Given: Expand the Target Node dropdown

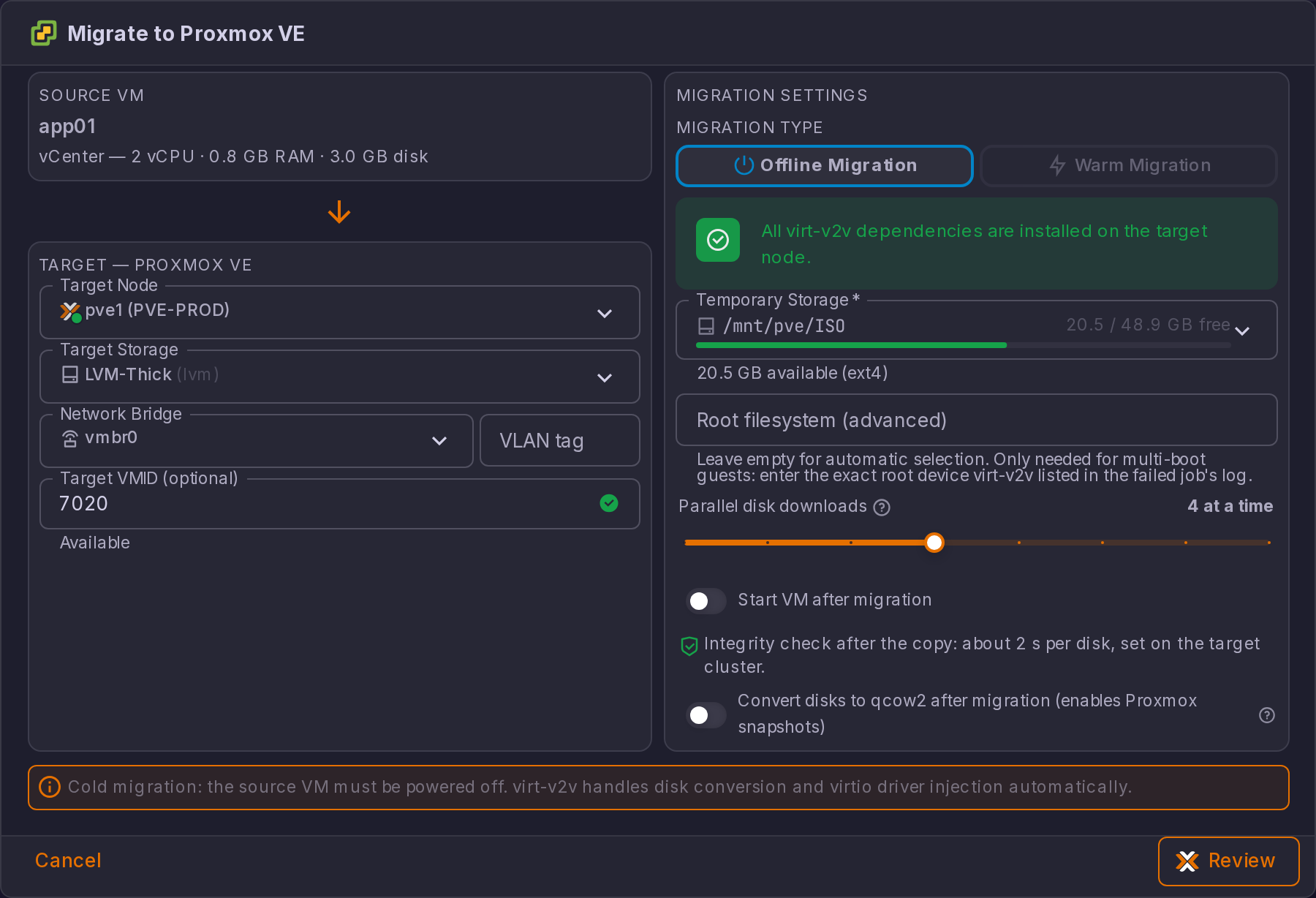Looking at the screenshot, I should [x=605, y=314].
